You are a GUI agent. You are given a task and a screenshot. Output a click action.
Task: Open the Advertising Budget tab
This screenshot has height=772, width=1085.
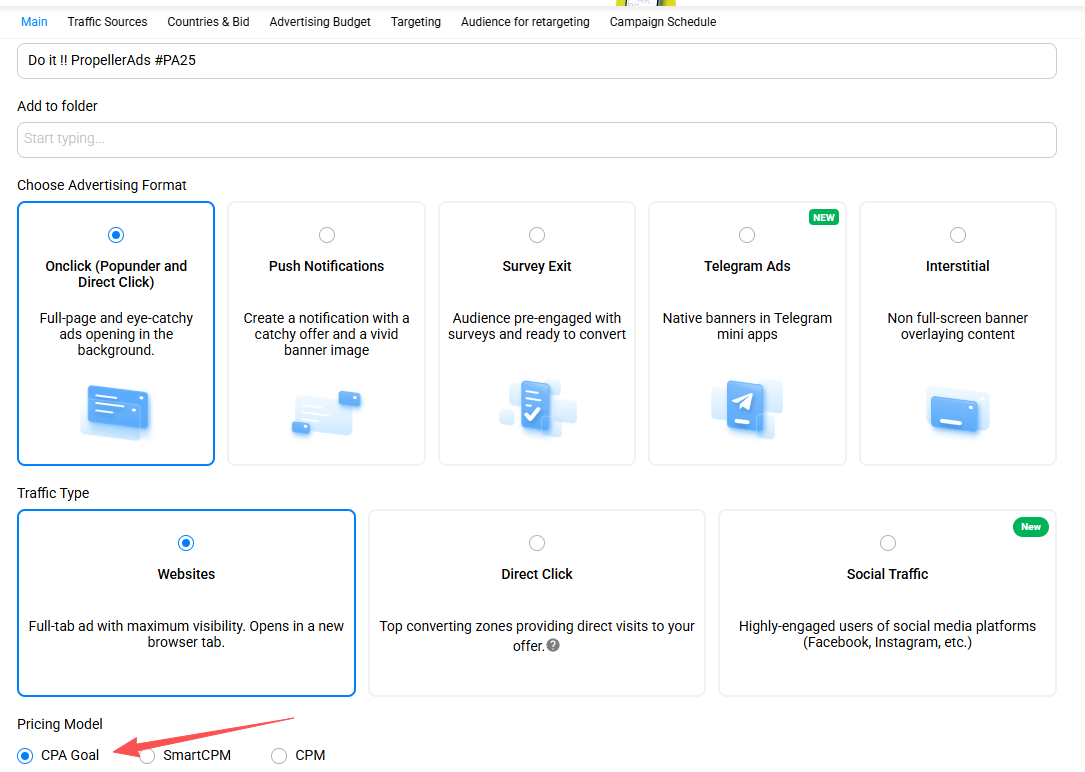click(320, 21)
